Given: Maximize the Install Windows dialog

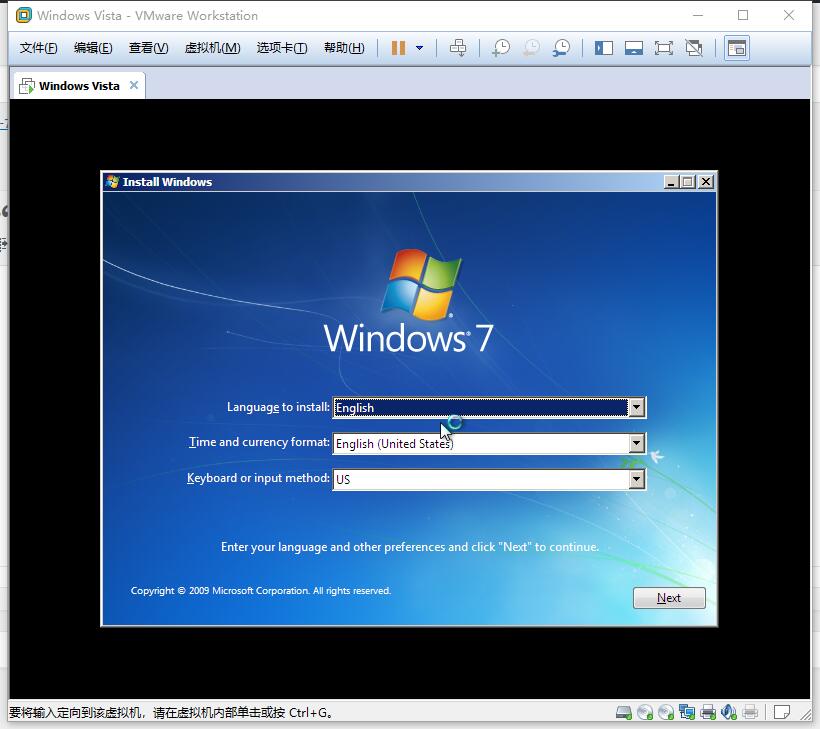Looking at the screenshot, I should (x=688, y=181).
